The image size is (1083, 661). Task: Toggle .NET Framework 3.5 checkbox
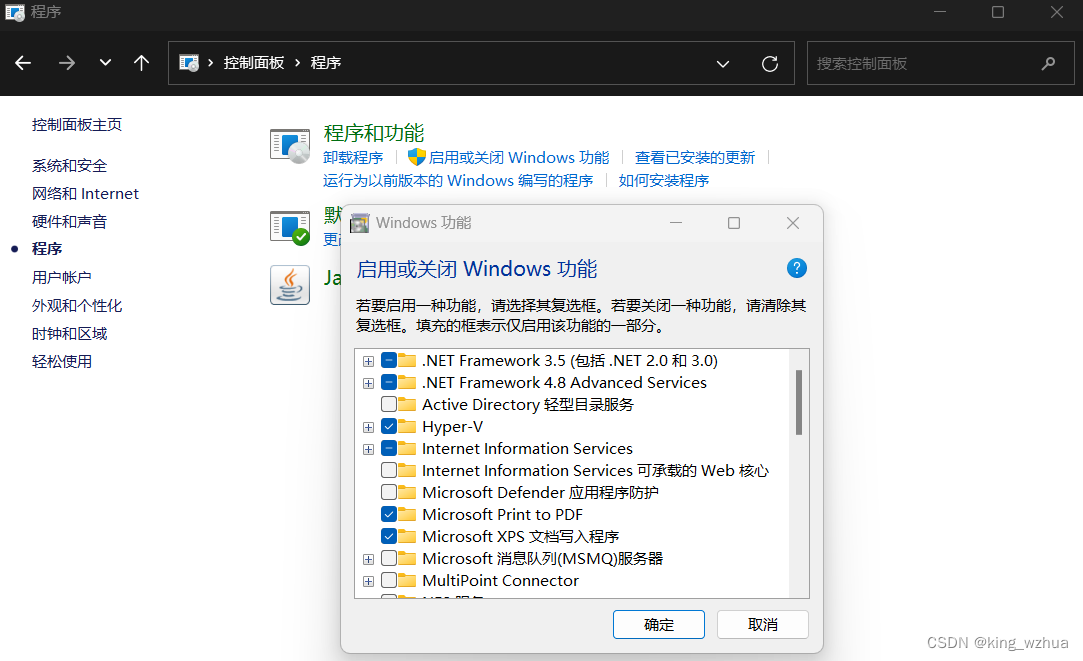[389, 361]
